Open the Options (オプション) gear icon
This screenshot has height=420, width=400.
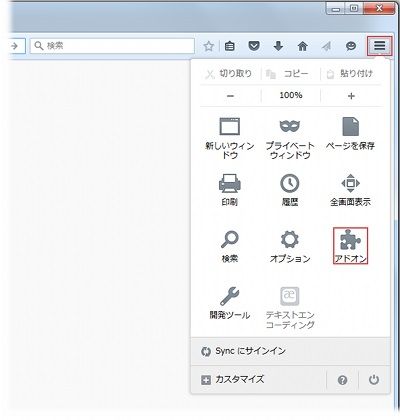click(x=290, y=246)
